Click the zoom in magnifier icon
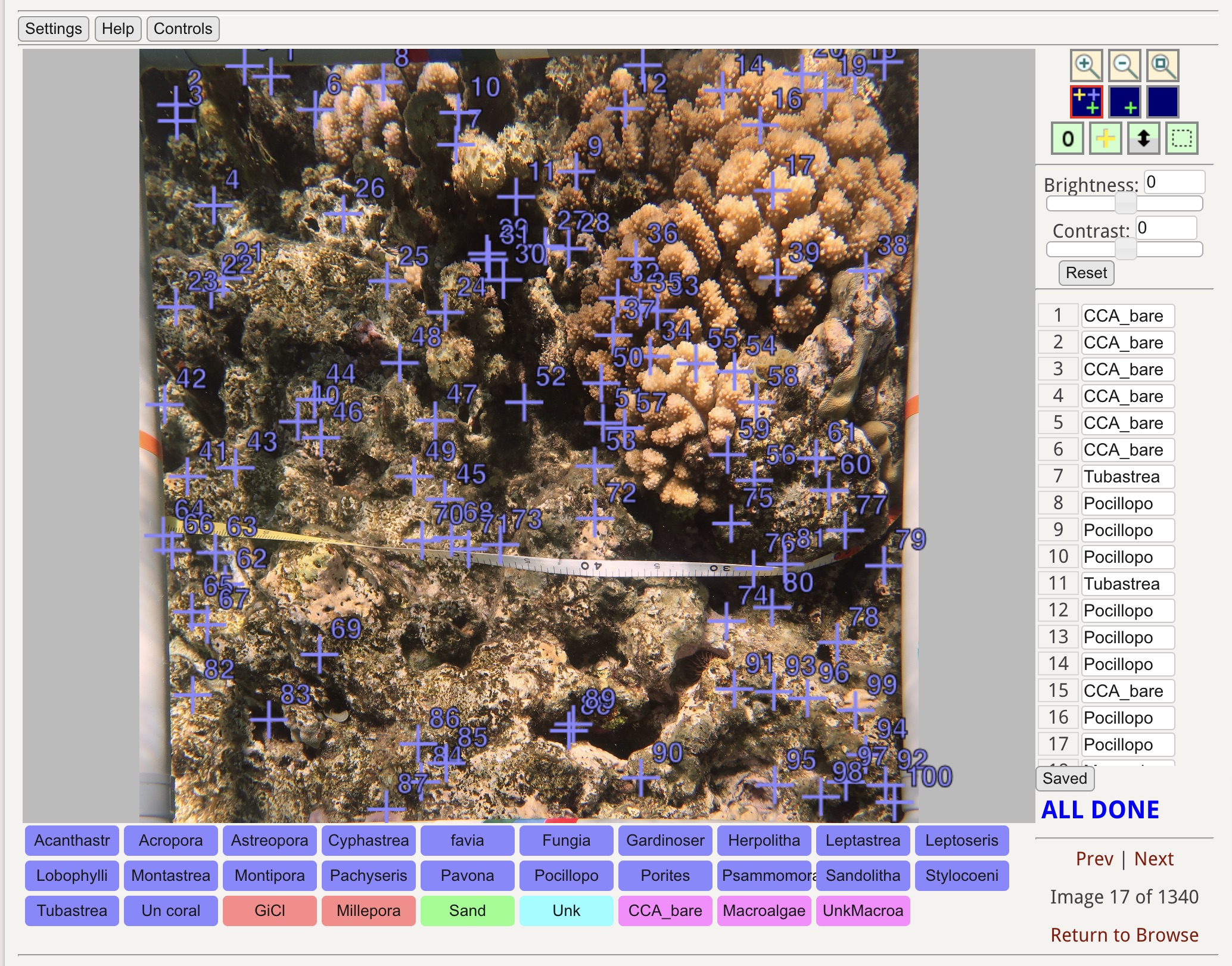The image size is (1232, 966). point(1086,66)
